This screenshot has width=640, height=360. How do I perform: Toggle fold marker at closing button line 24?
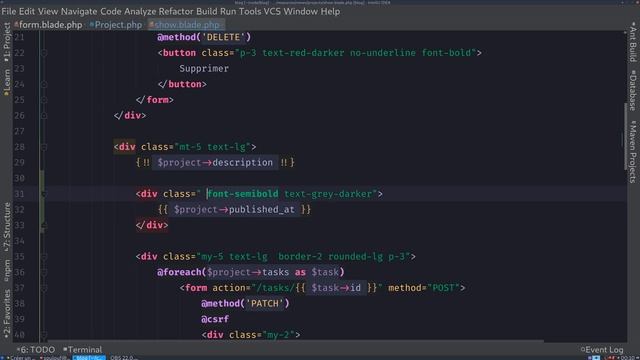[x=44, y=84]
